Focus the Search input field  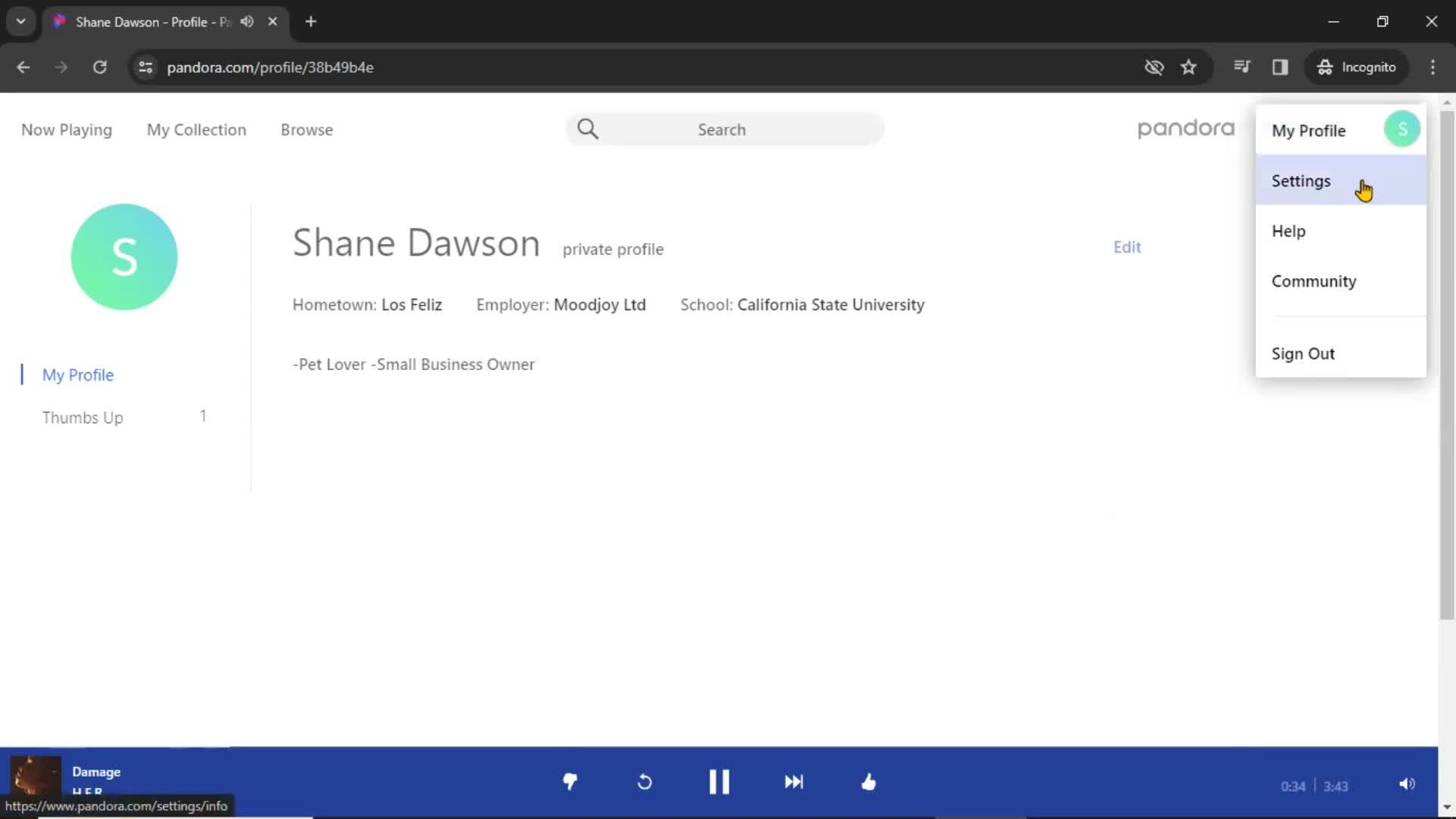724,129
